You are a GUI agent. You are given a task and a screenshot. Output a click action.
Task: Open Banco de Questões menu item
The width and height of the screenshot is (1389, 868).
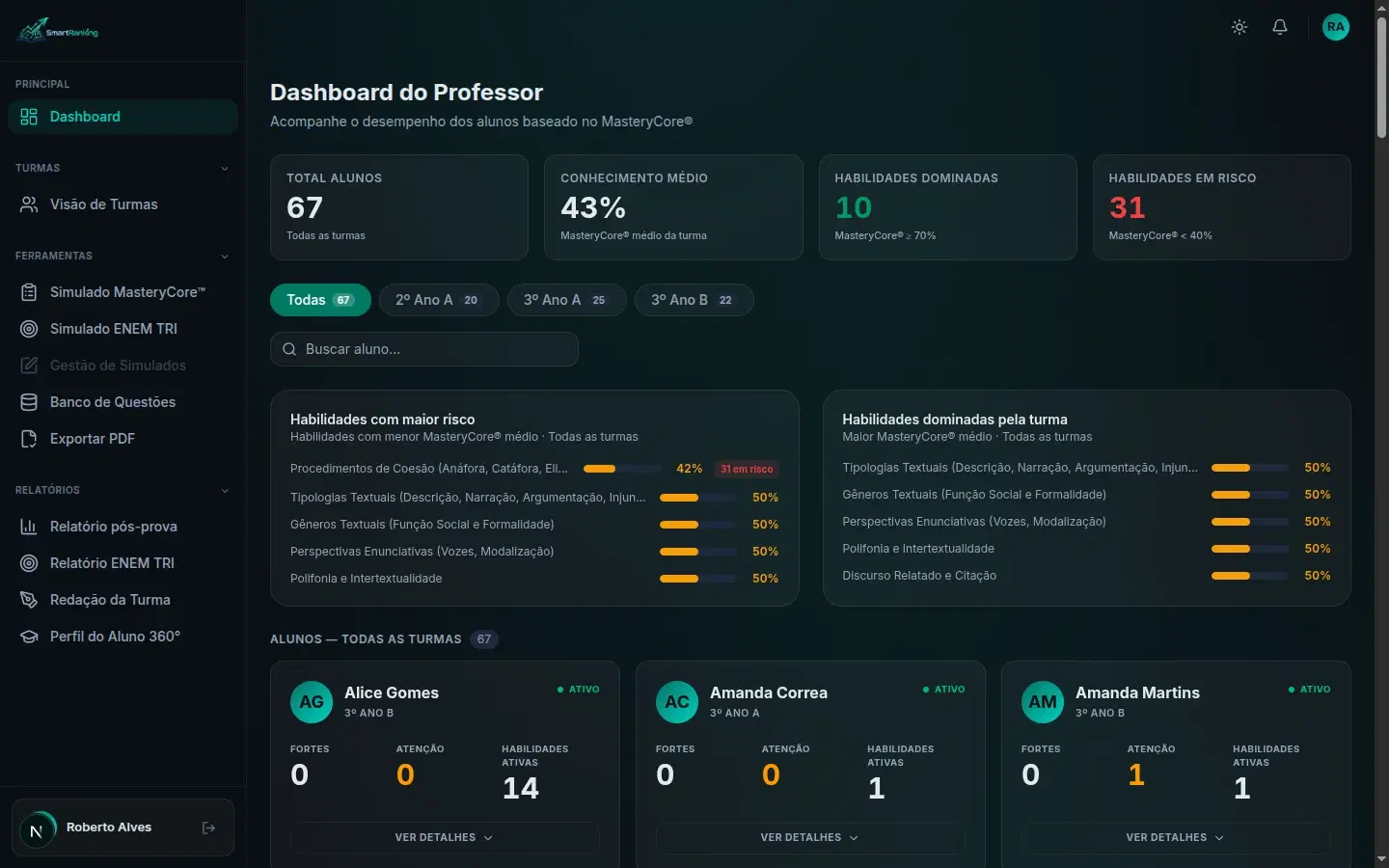click(x=123, y=402)
